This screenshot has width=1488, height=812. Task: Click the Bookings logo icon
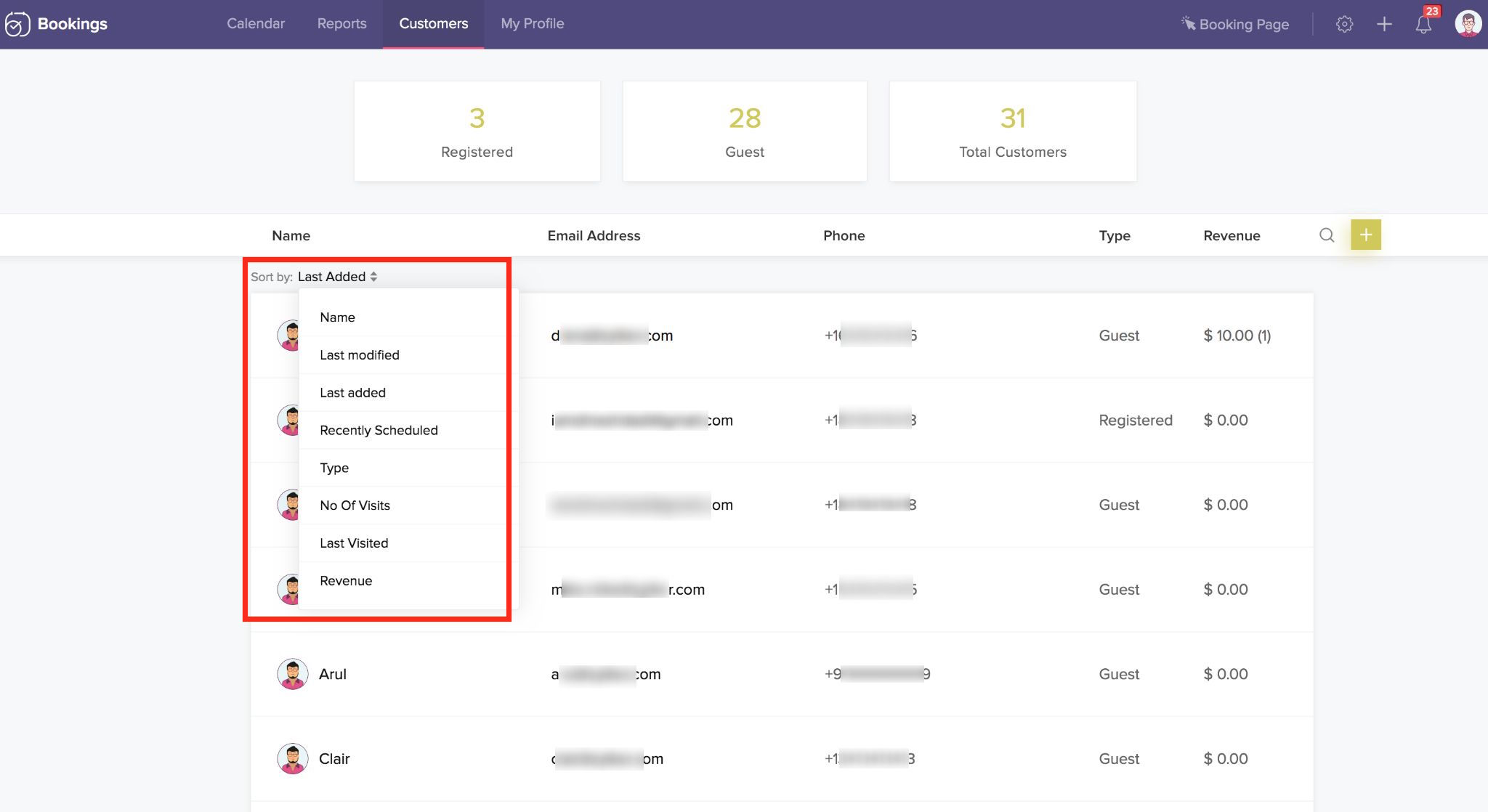[x=17, y=24]
